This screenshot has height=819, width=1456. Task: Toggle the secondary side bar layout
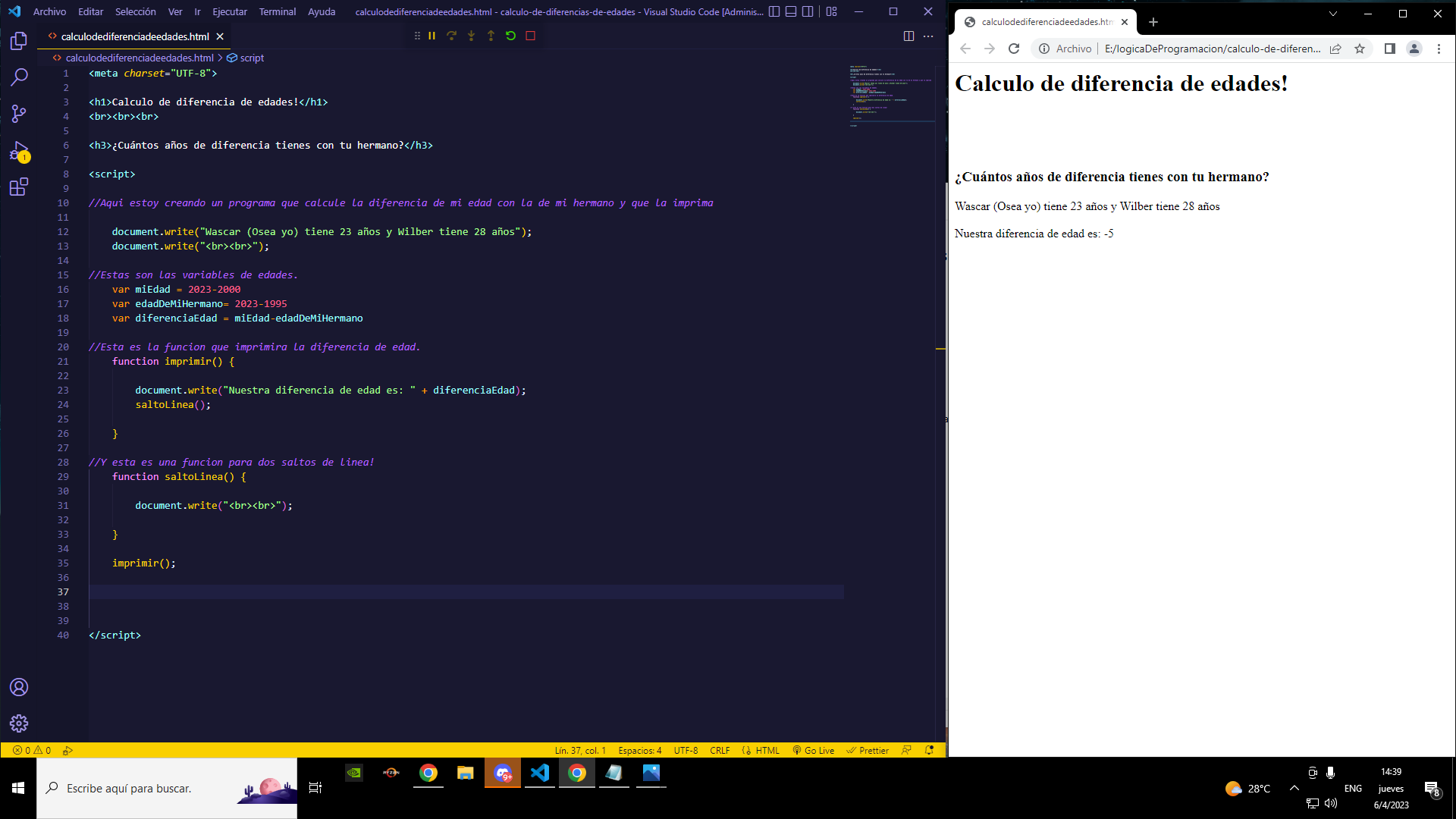(x=808, y=11)
